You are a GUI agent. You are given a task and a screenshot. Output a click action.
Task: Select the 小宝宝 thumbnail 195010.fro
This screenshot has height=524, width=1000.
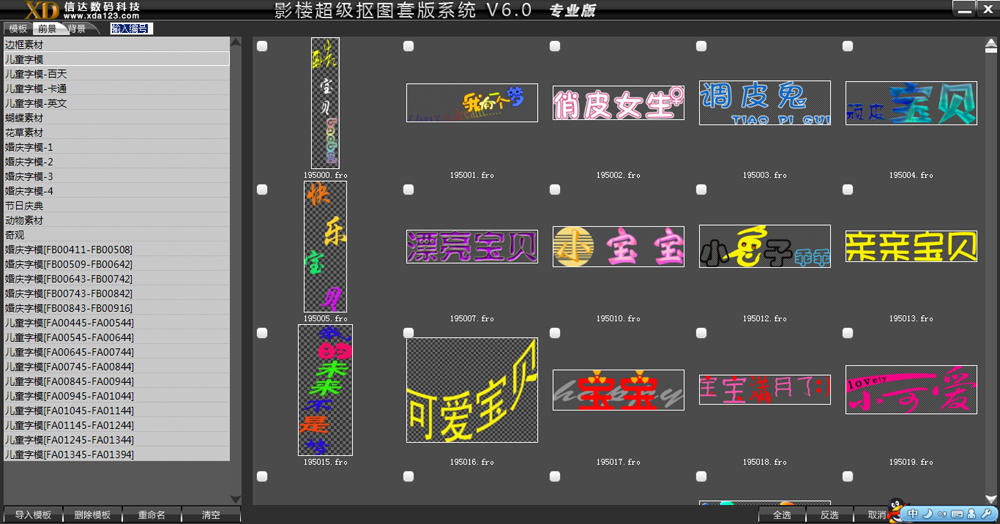pos(619,246)
